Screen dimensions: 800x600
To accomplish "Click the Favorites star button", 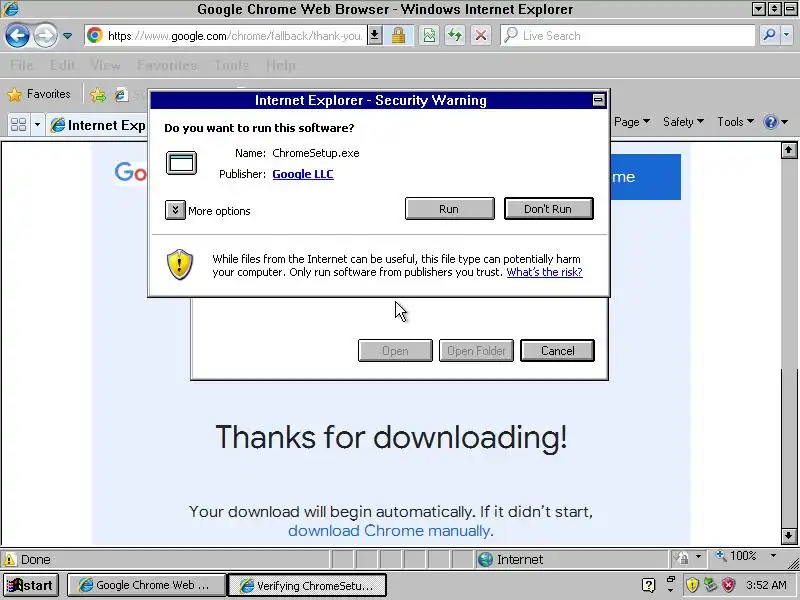I will coord(39,94).
